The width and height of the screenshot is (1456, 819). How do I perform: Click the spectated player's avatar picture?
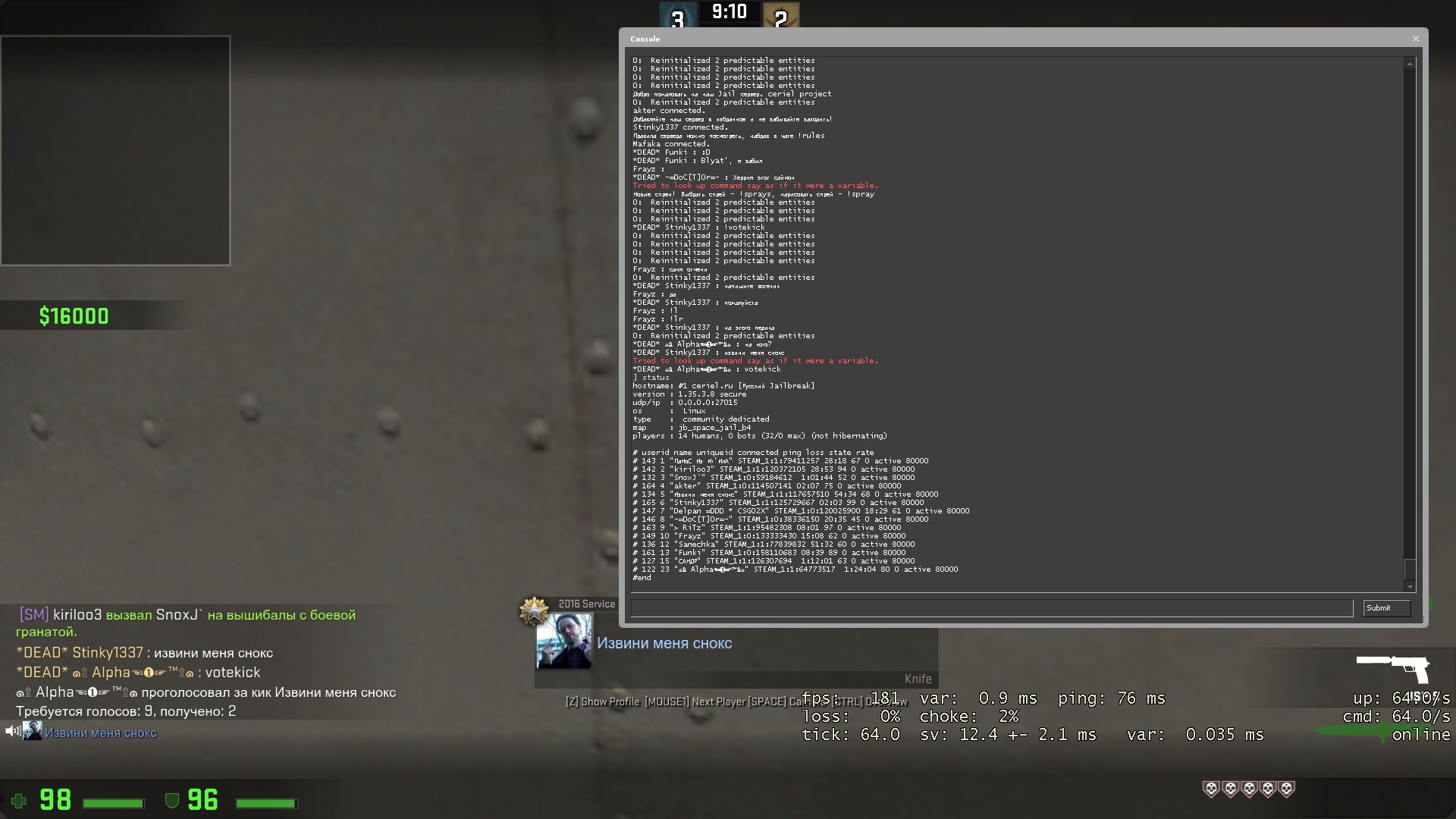pyautogui.click(x=563, y=642)
